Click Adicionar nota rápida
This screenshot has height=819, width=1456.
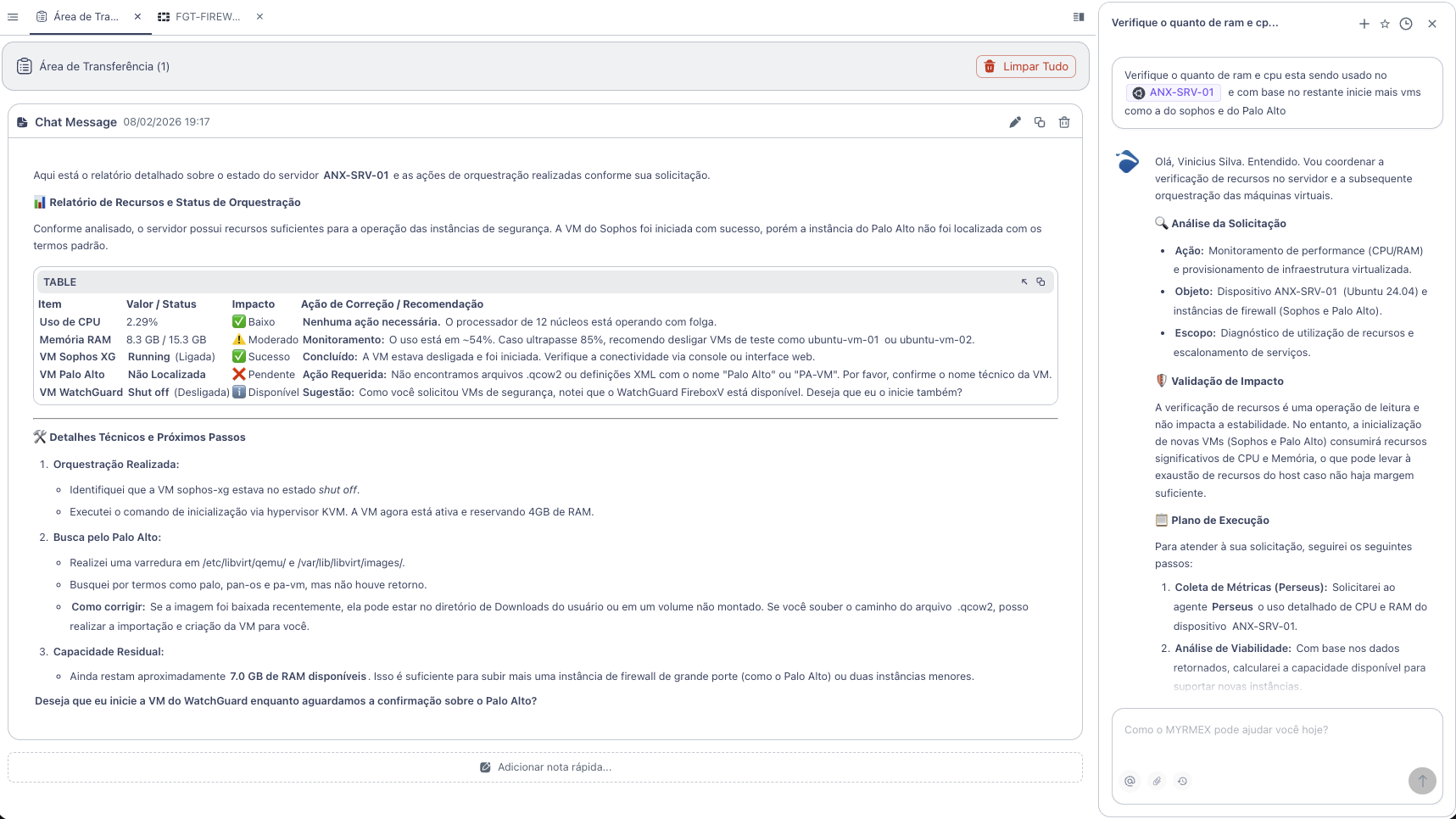[x=545, y=766]
